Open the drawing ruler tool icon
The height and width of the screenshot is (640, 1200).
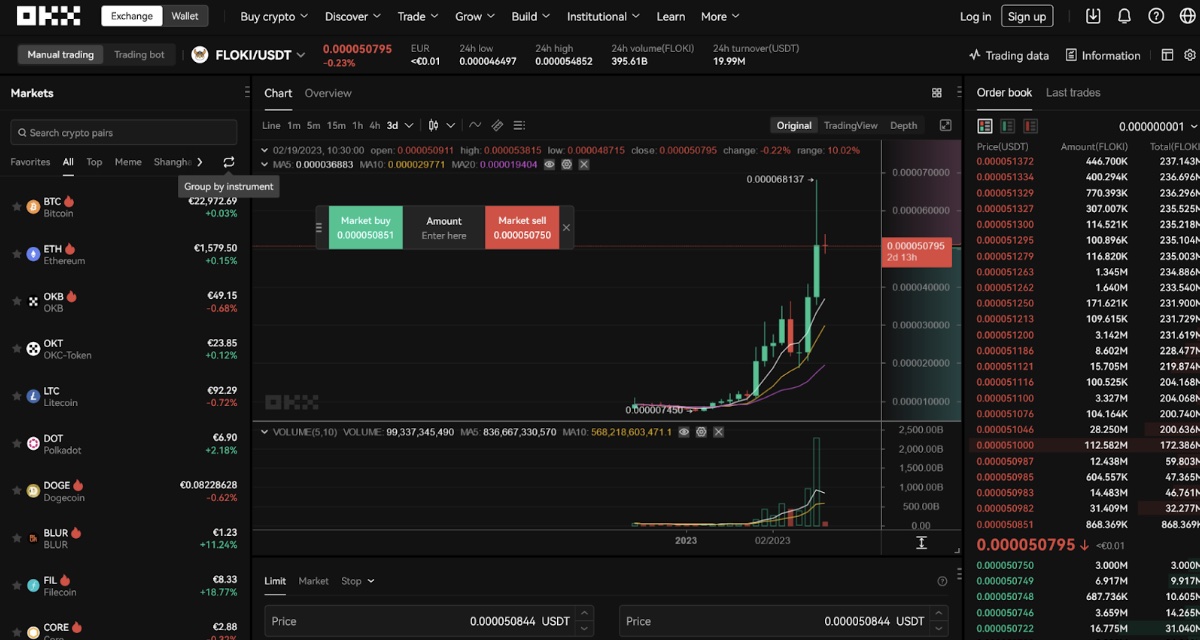[x=497, y=125]
